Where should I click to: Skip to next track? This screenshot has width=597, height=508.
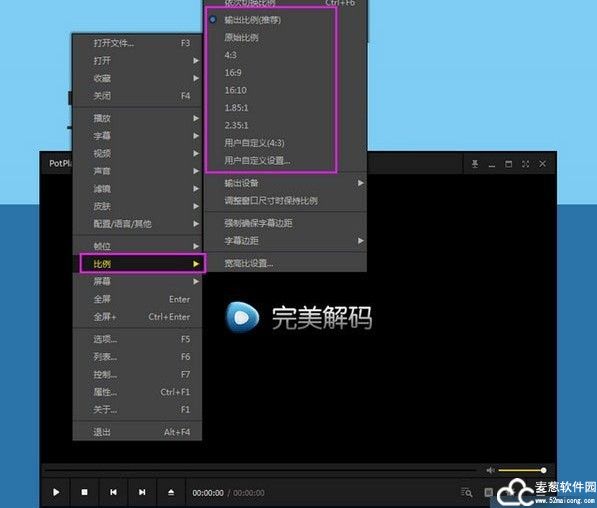pos(142,492)
